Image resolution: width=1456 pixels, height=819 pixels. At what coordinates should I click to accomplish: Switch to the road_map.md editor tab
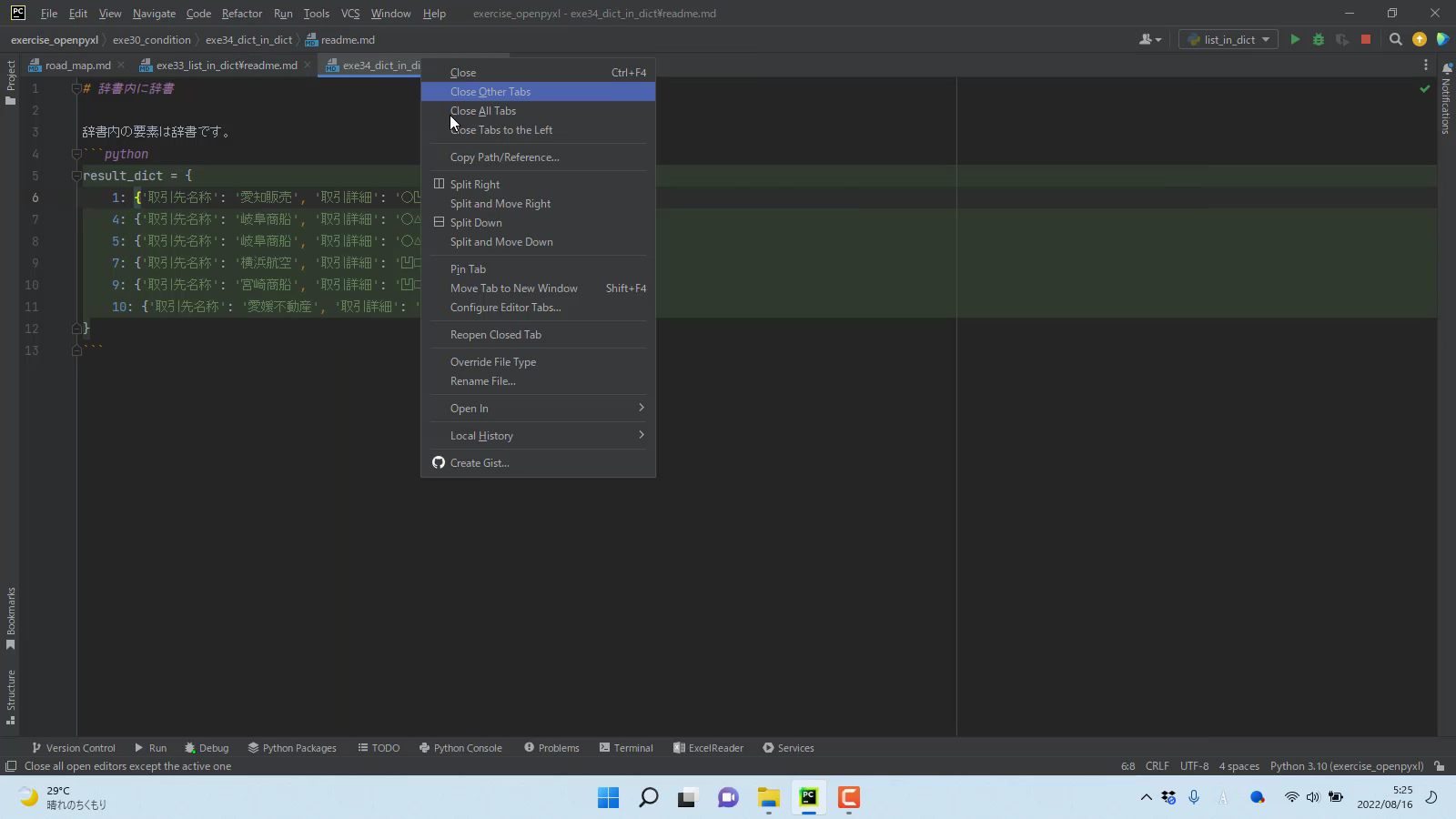pos(77,66)
